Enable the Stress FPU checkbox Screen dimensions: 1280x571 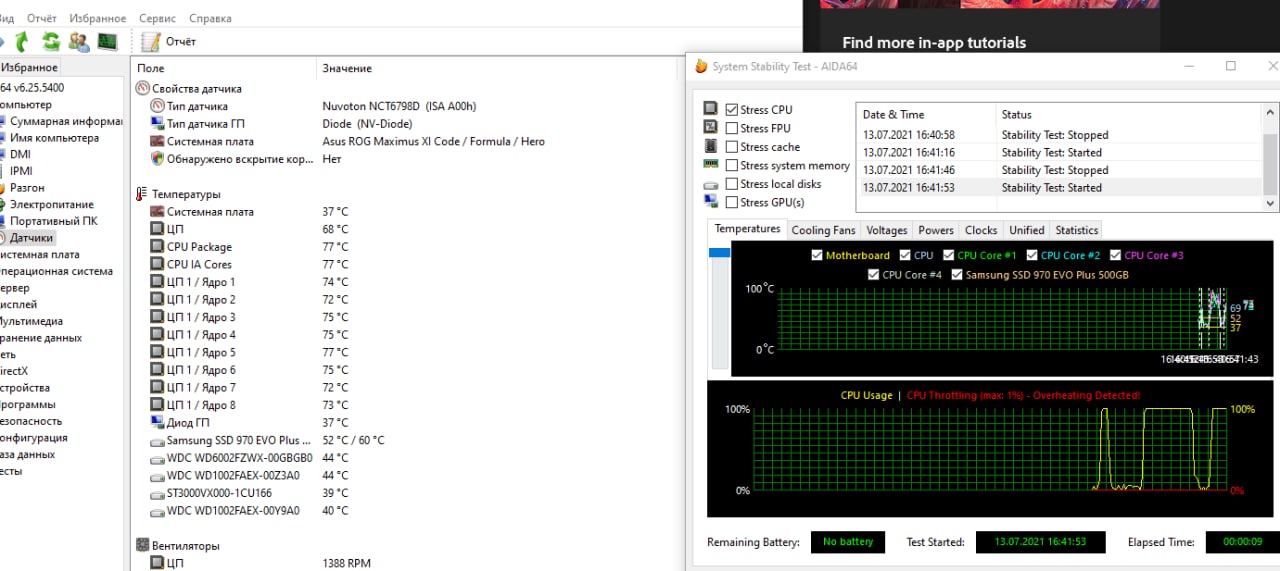(x=732, y=128)
